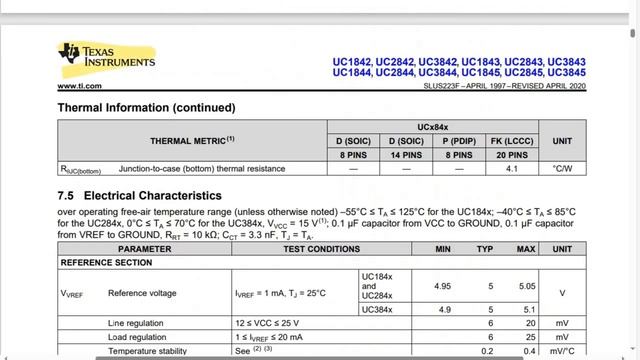Click the 4.95 minimum value
Viewport: 640px width, 360px height.
coord(442,286)
